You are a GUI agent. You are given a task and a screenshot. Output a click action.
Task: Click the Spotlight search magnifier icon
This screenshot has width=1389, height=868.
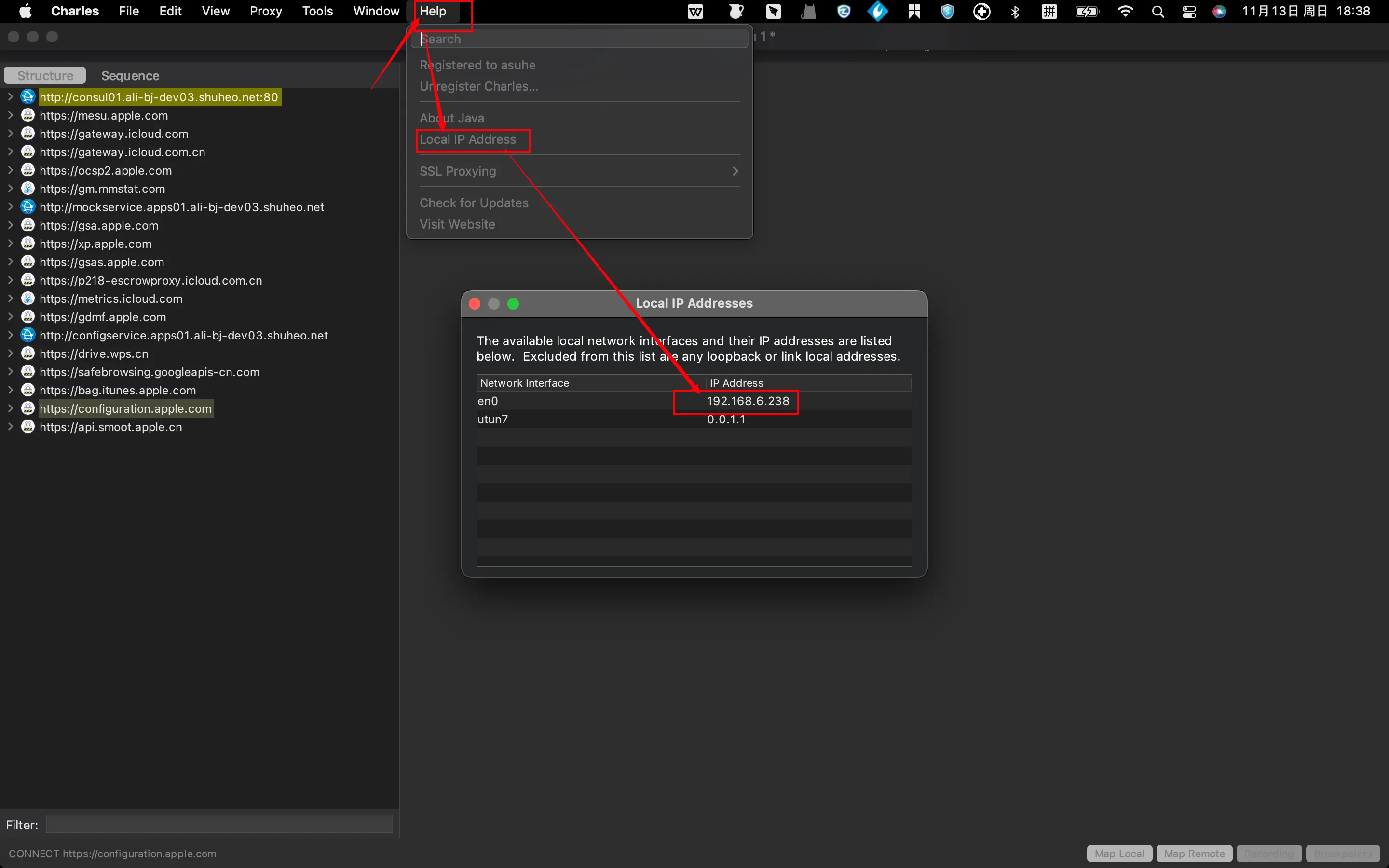(x=1157, y=12)
